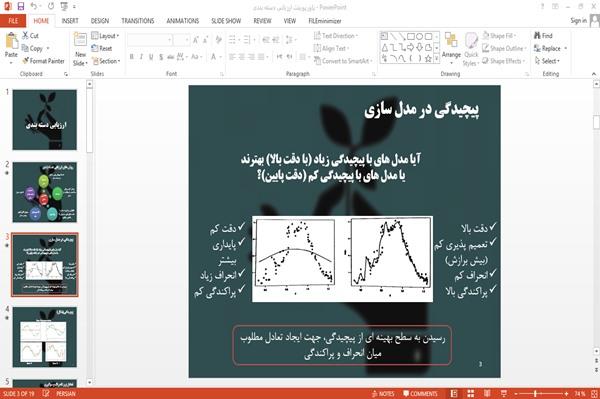Toggle text Shadow formatting
Screen dimensions: 600x399
tap(161, 57)
